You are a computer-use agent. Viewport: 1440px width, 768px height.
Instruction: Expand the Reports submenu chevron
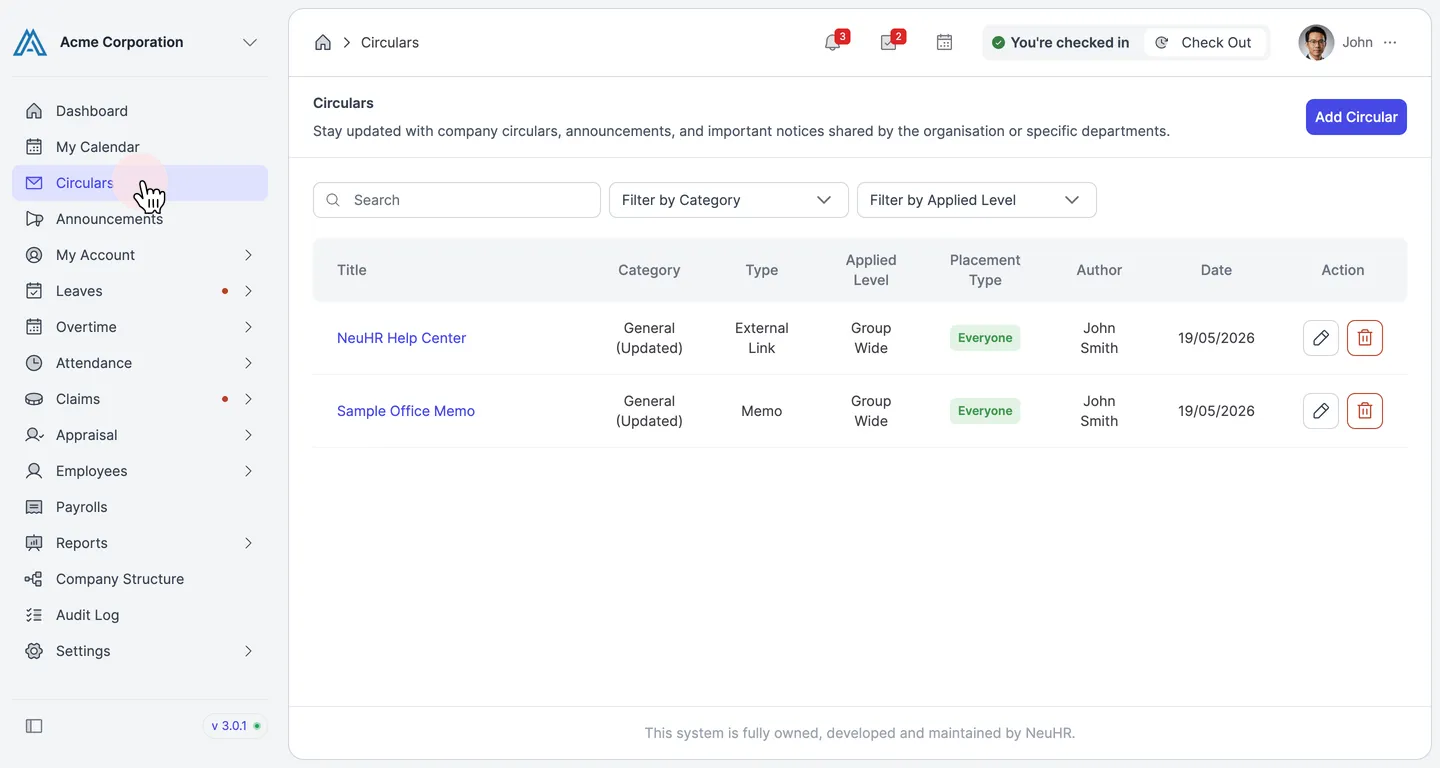click(248, 543)
